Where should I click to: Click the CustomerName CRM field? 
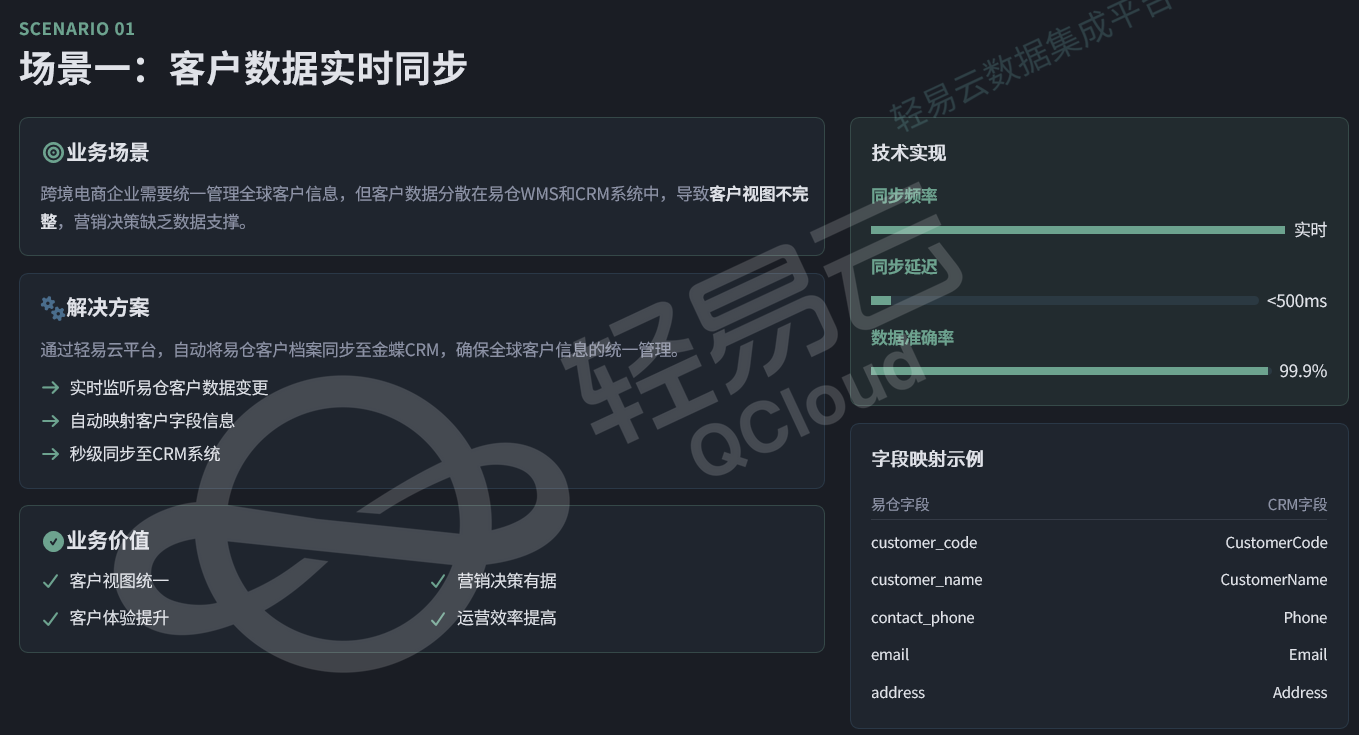click(1273, 580)
